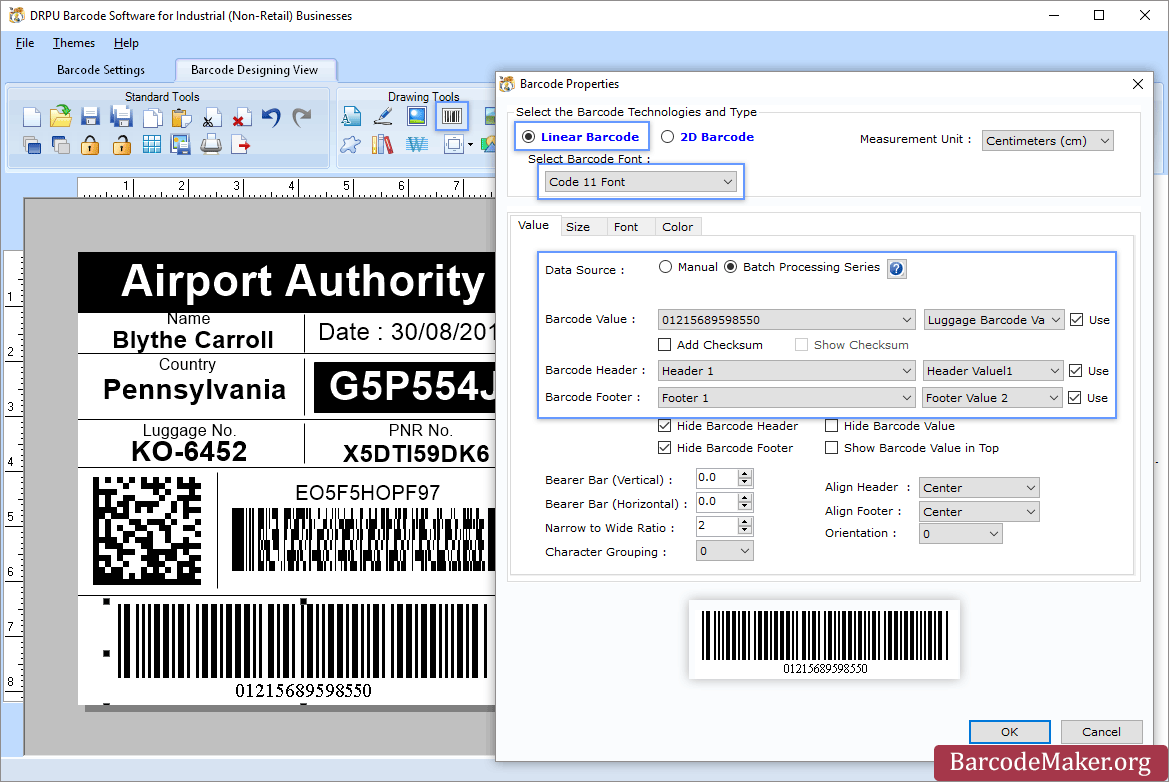Switch to the Barcode Settings tab
Image resolution: width=1169 pixels, height=782 pixels.
coord(101,69)
